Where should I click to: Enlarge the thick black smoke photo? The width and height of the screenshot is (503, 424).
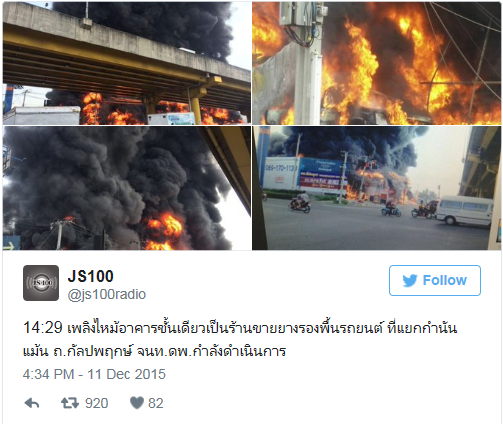pos(127,188)
